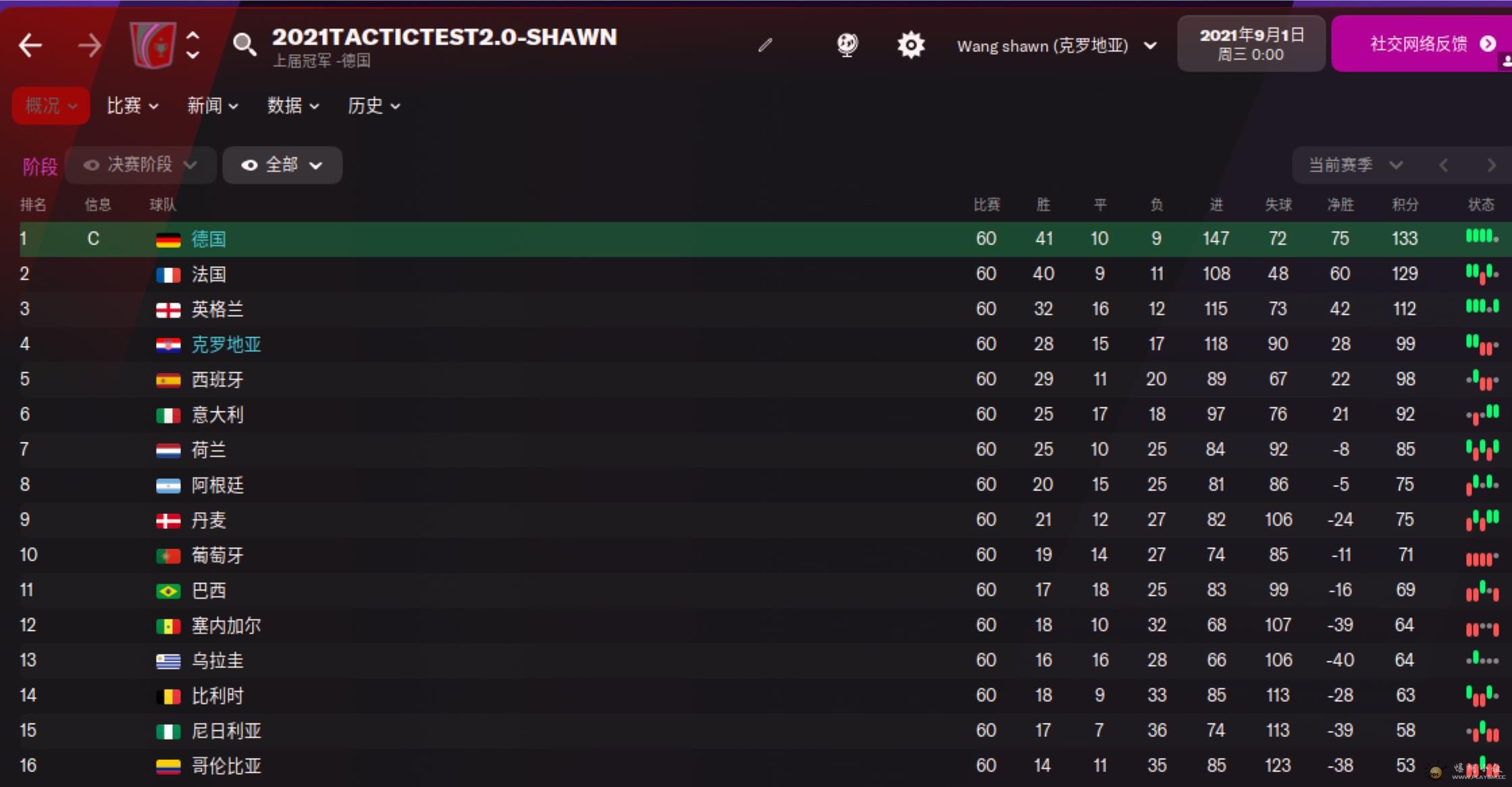Open the globe help icon
Viewport: 1512px width, 787px height.
(847, 45)
